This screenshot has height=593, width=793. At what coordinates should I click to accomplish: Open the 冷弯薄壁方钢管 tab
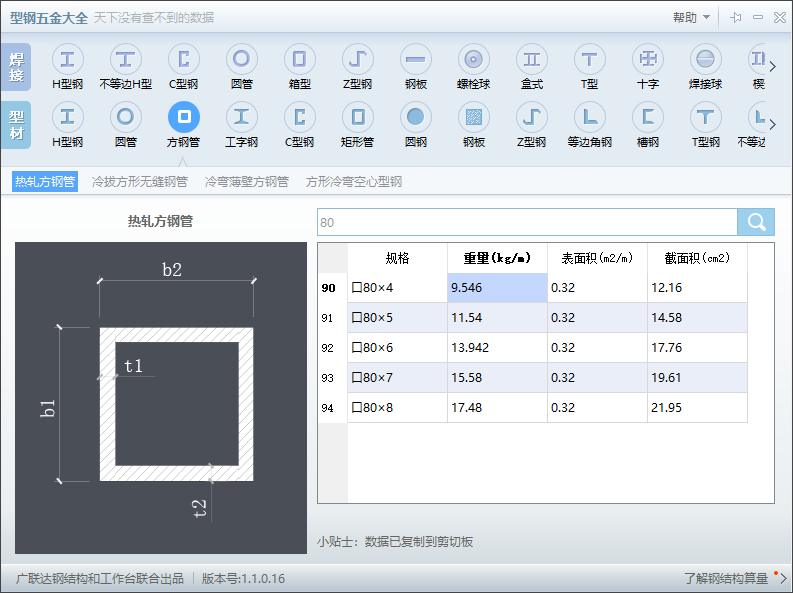(x=246, y=182)
